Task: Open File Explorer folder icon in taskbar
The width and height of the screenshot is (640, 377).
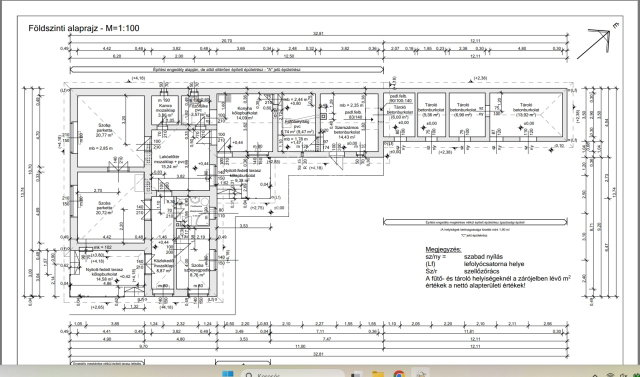Action: [378, 374]
